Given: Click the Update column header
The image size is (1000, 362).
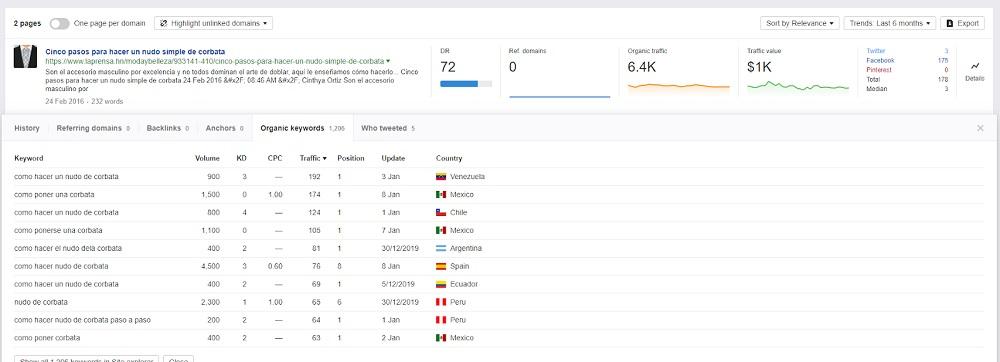Looking at the screenshot, I should point(393,158).
